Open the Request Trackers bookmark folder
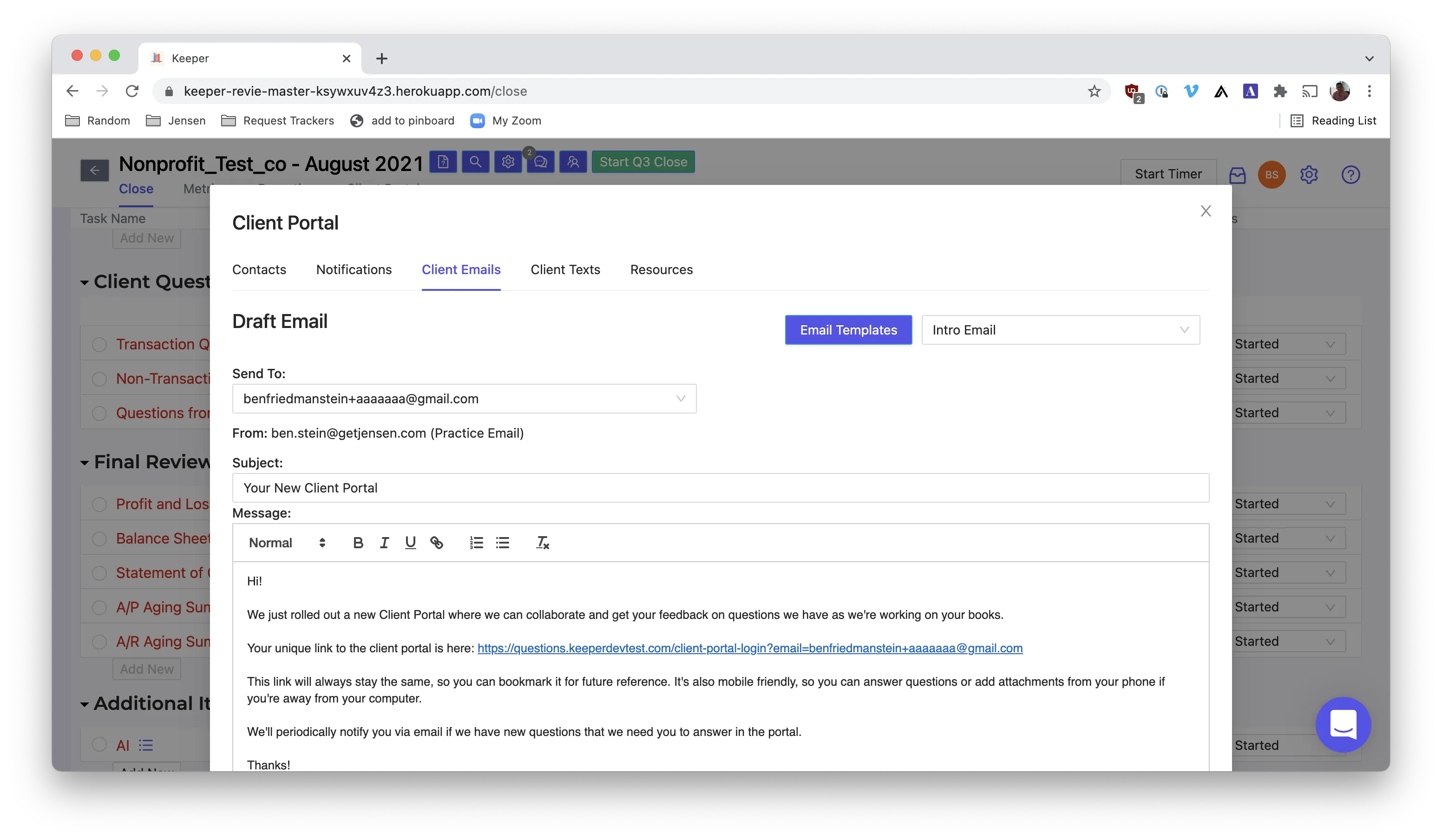 [x=277, y=121]
